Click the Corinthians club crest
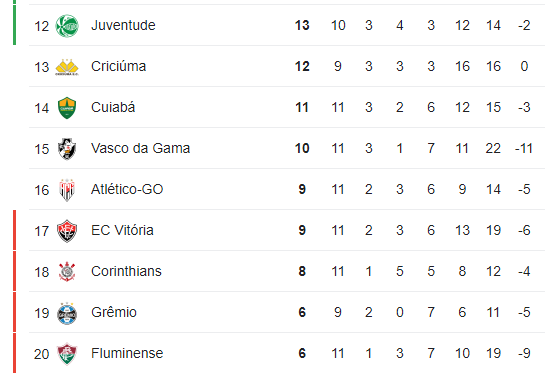The height and width of the screenshot is (373, 545). tap(67, 272)
